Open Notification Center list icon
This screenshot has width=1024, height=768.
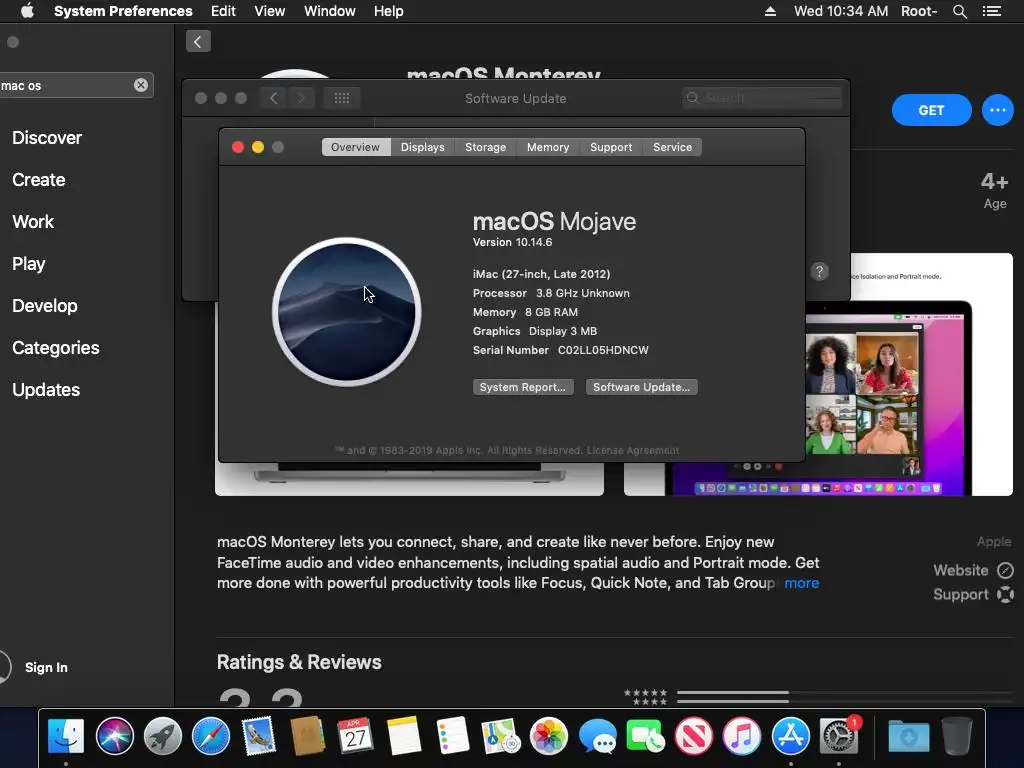coord(992,11)
